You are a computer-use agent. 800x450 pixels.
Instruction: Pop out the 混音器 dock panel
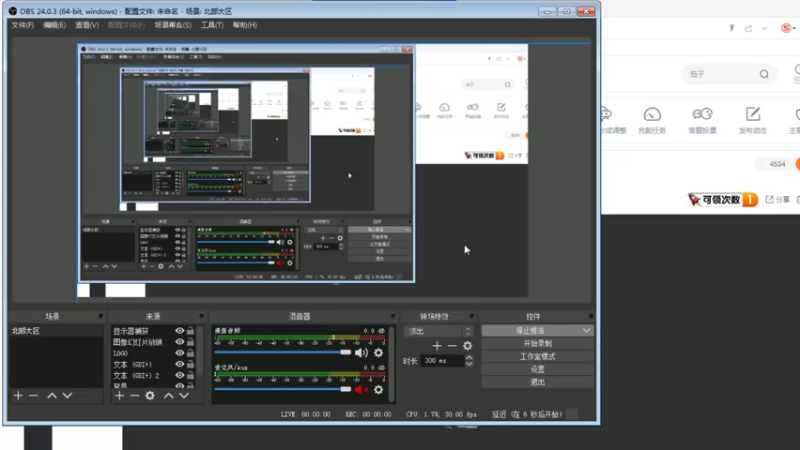coord(393,316)
